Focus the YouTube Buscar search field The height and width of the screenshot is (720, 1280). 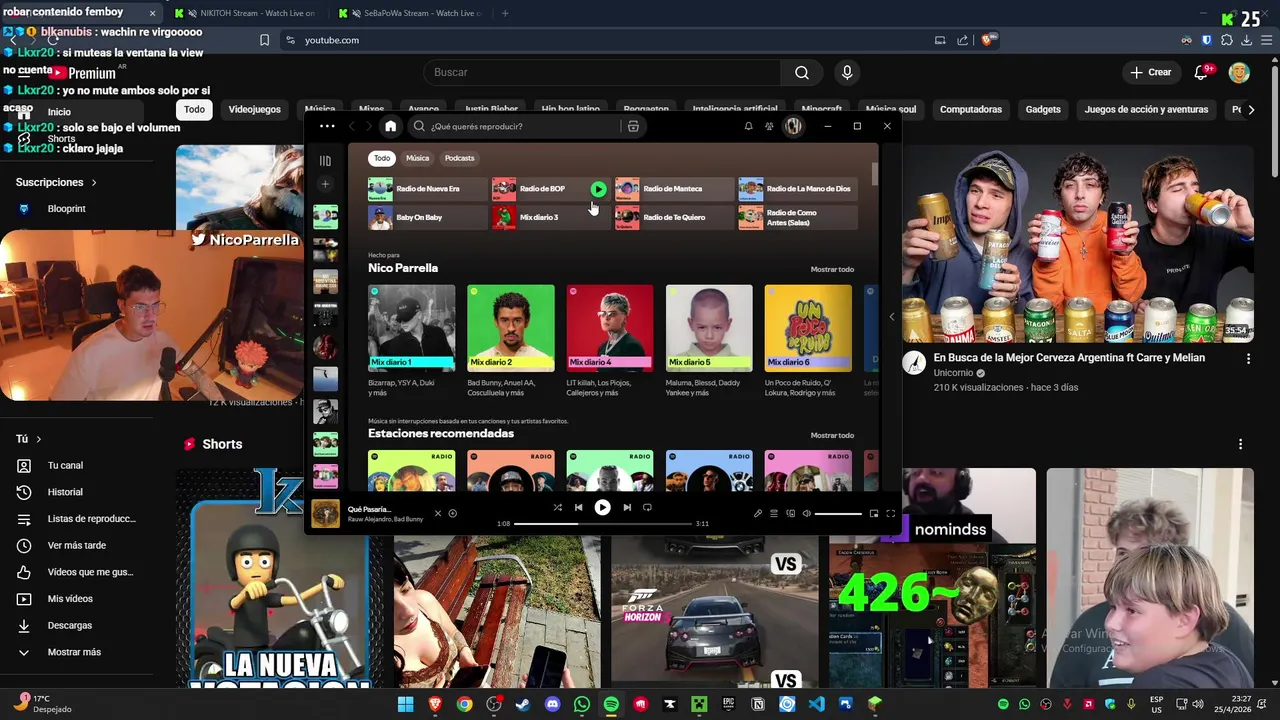click(602, 72)
